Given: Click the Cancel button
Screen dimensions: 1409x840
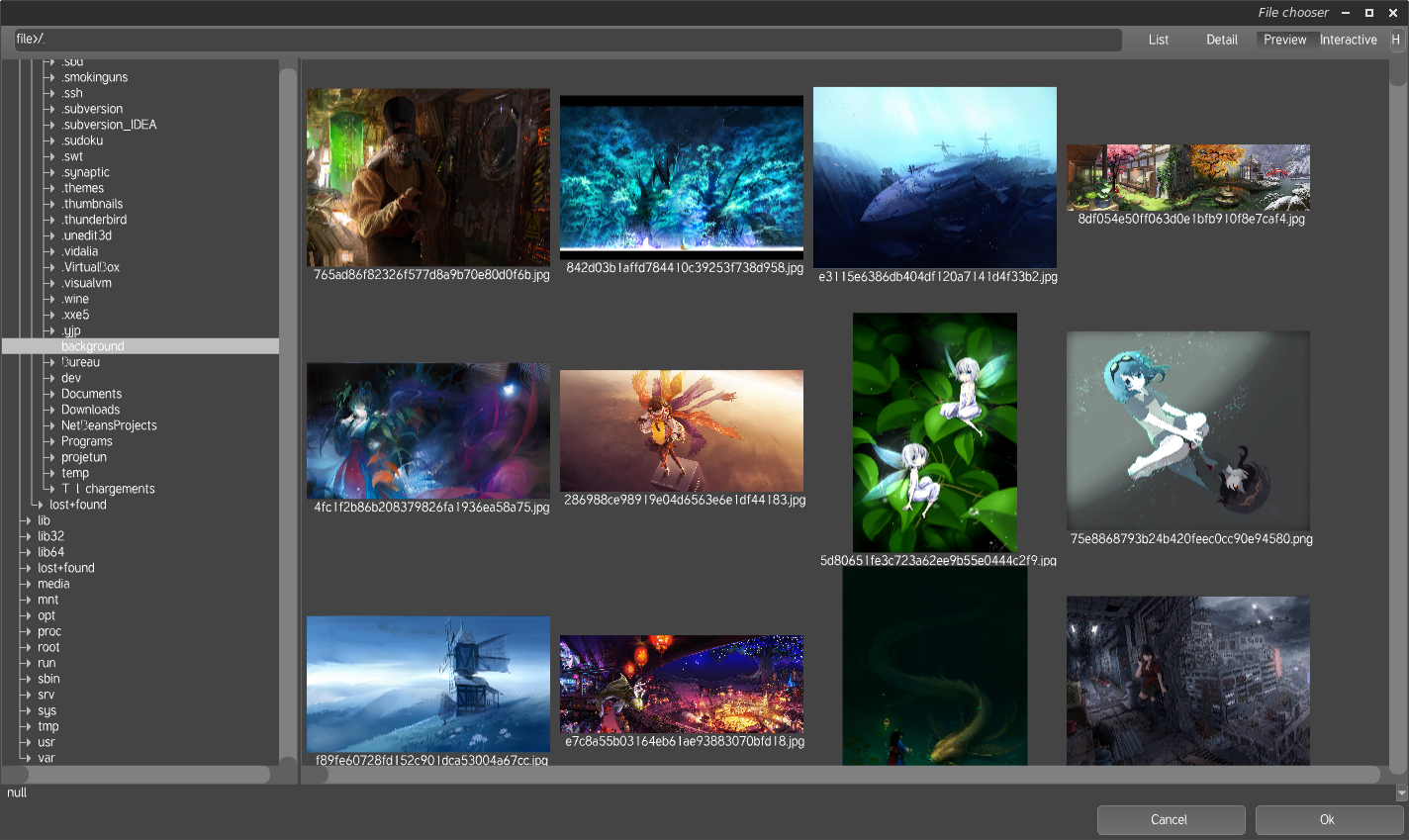Looking at the screenshot, I should 1171,819.
